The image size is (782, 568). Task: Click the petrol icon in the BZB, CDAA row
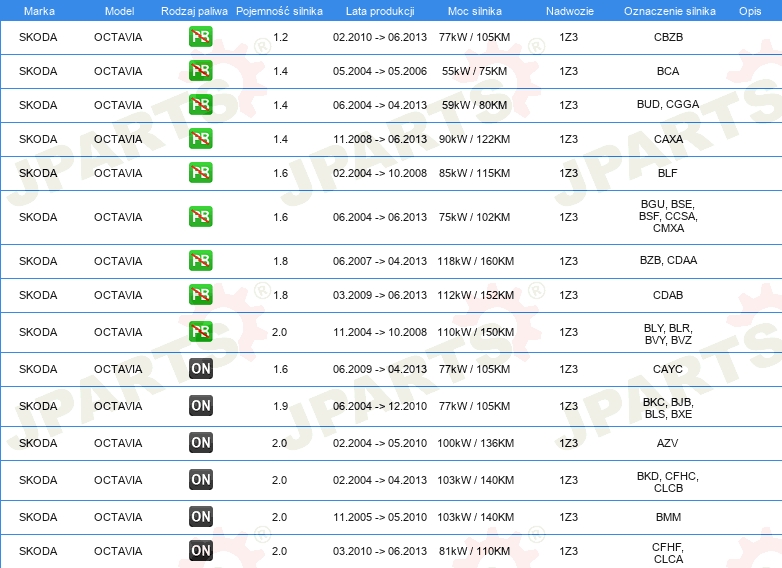point(200,260)
